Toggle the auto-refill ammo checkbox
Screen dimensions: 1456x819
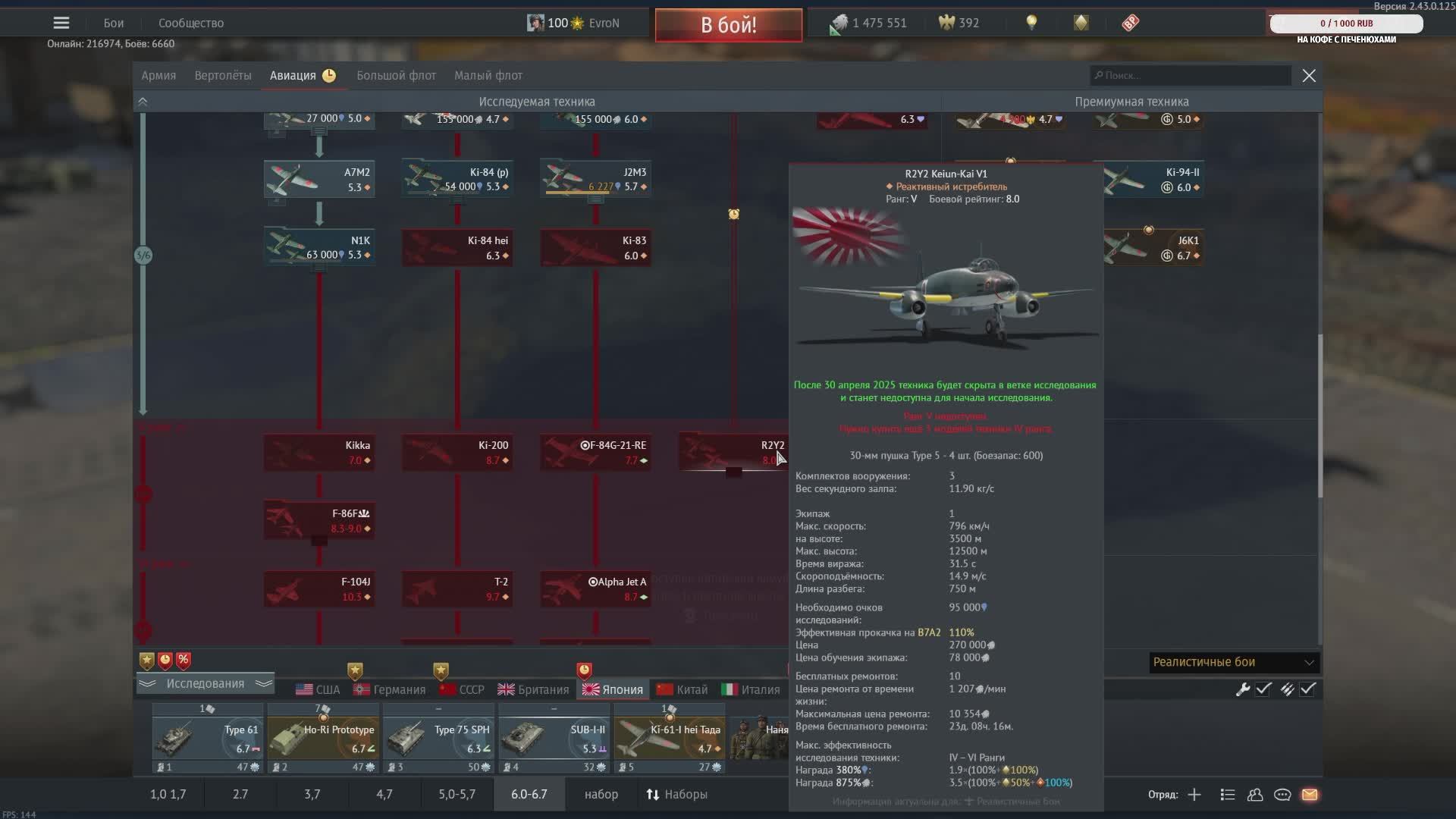(x=1308, y=689)
